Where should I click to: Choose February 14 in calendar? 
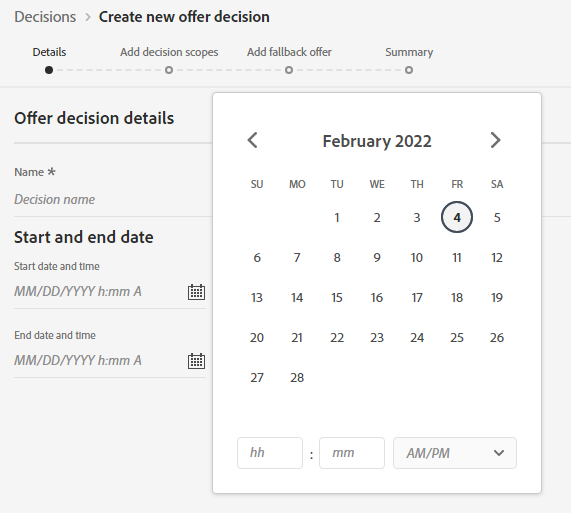point(297,297)
